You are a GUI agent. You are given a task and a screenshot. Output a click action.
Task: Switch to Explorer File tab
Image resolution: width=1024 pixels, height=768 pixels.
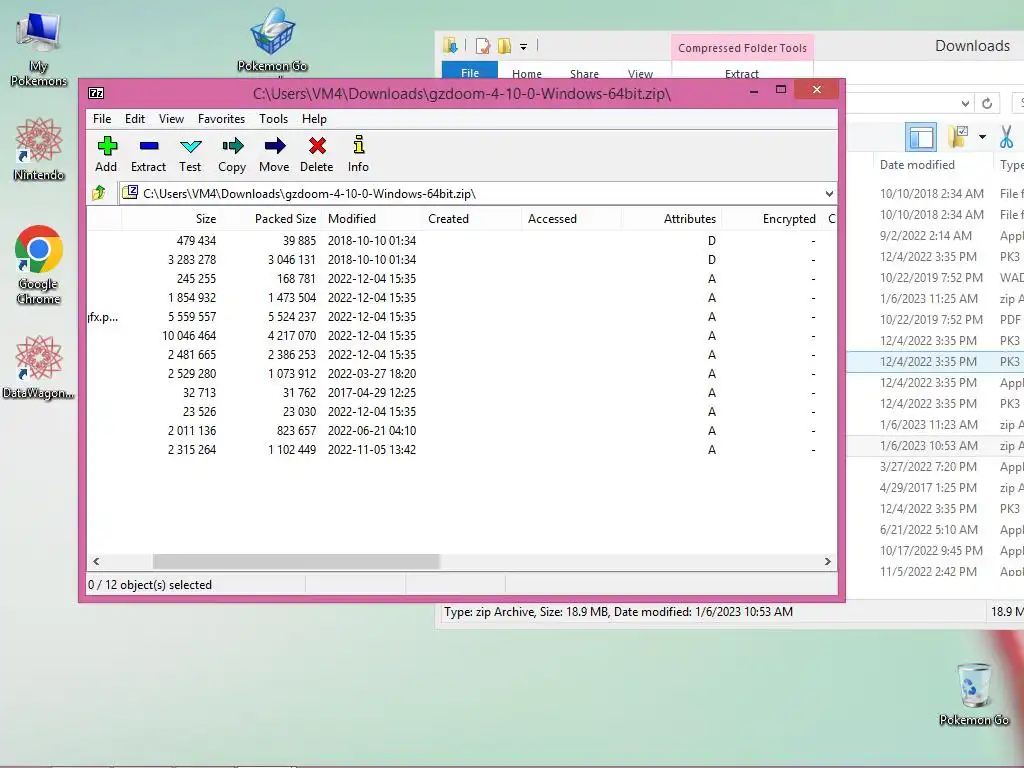(470, 71)
